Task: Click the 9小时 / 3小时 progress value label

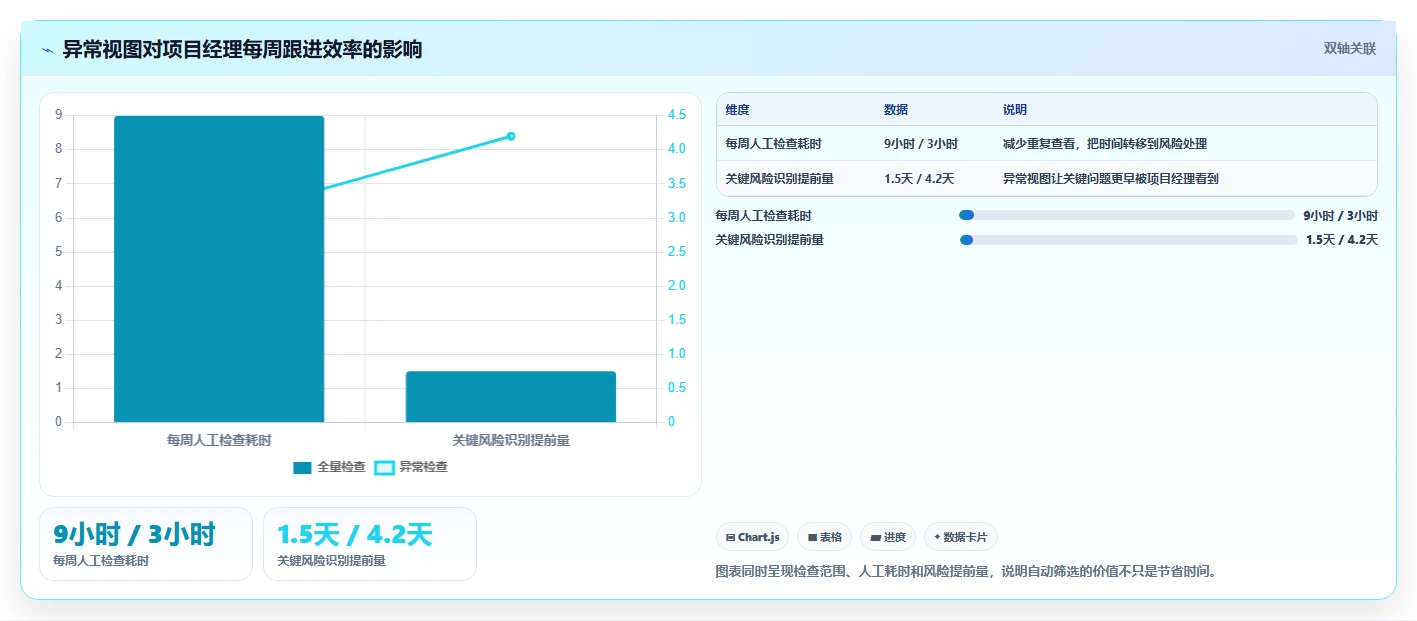Action: (x=1340, y=215)
